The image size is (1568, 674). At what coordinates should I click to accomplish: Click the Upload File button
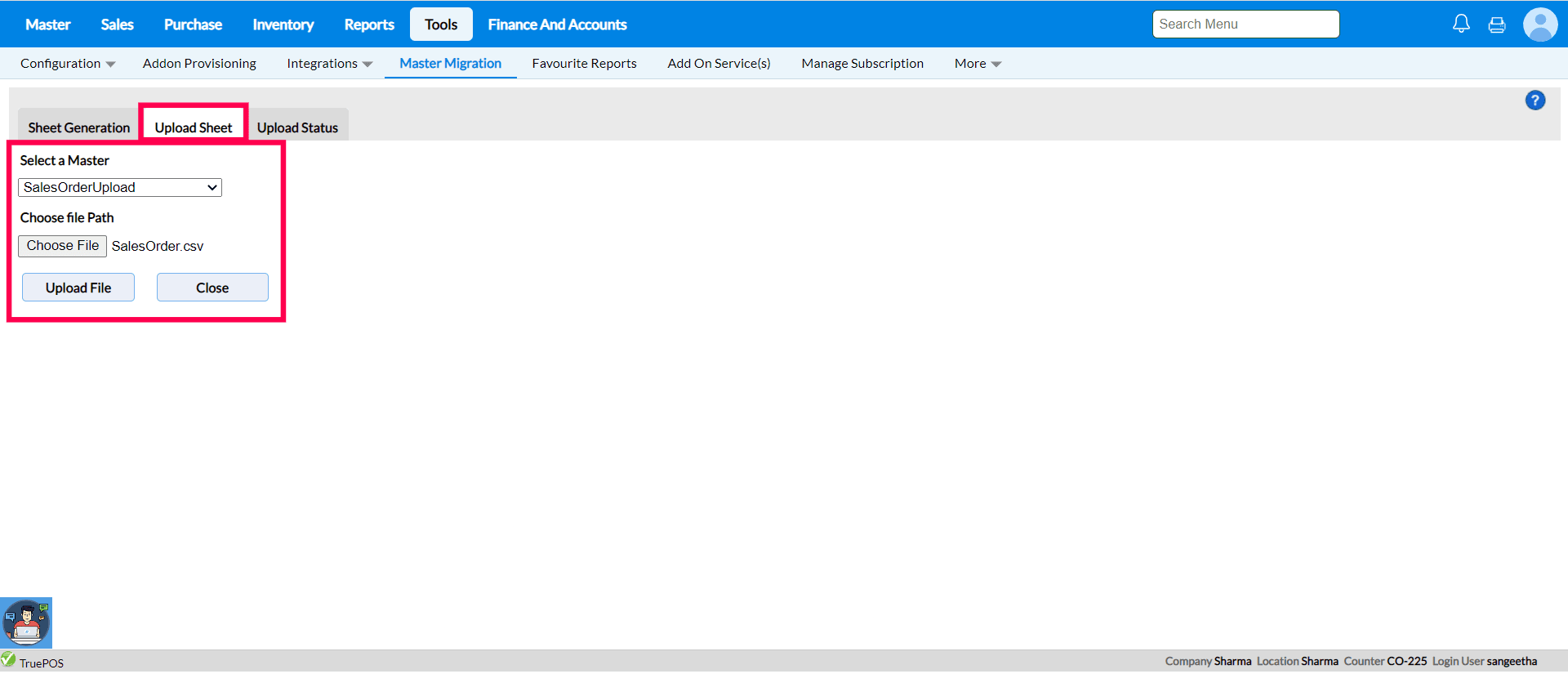[78, 288]
